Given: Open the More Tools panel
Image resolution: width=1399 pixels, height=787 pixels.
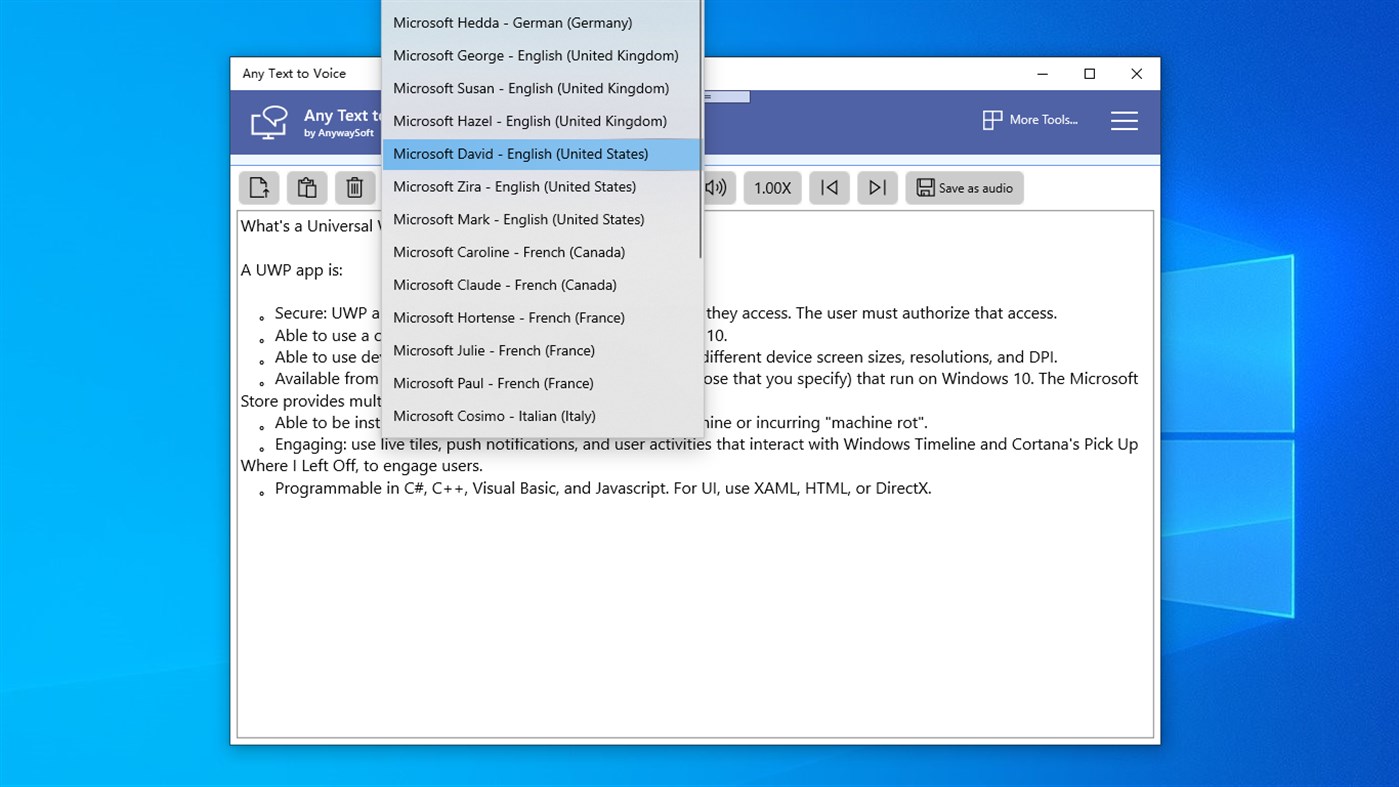Looking at the screenshot, I should coord(1030,120).
